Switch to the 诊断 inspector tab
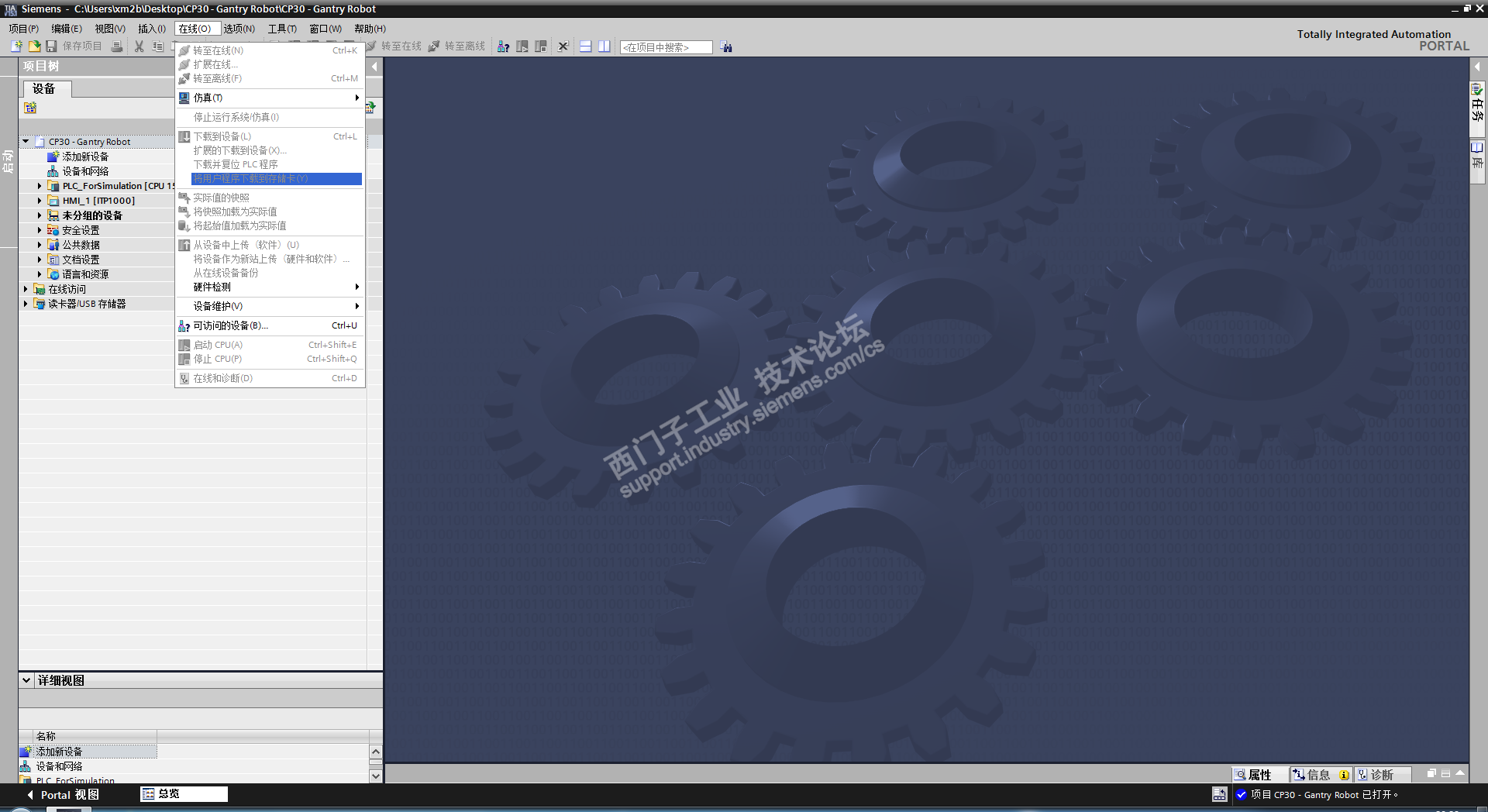 [1381, 775]
